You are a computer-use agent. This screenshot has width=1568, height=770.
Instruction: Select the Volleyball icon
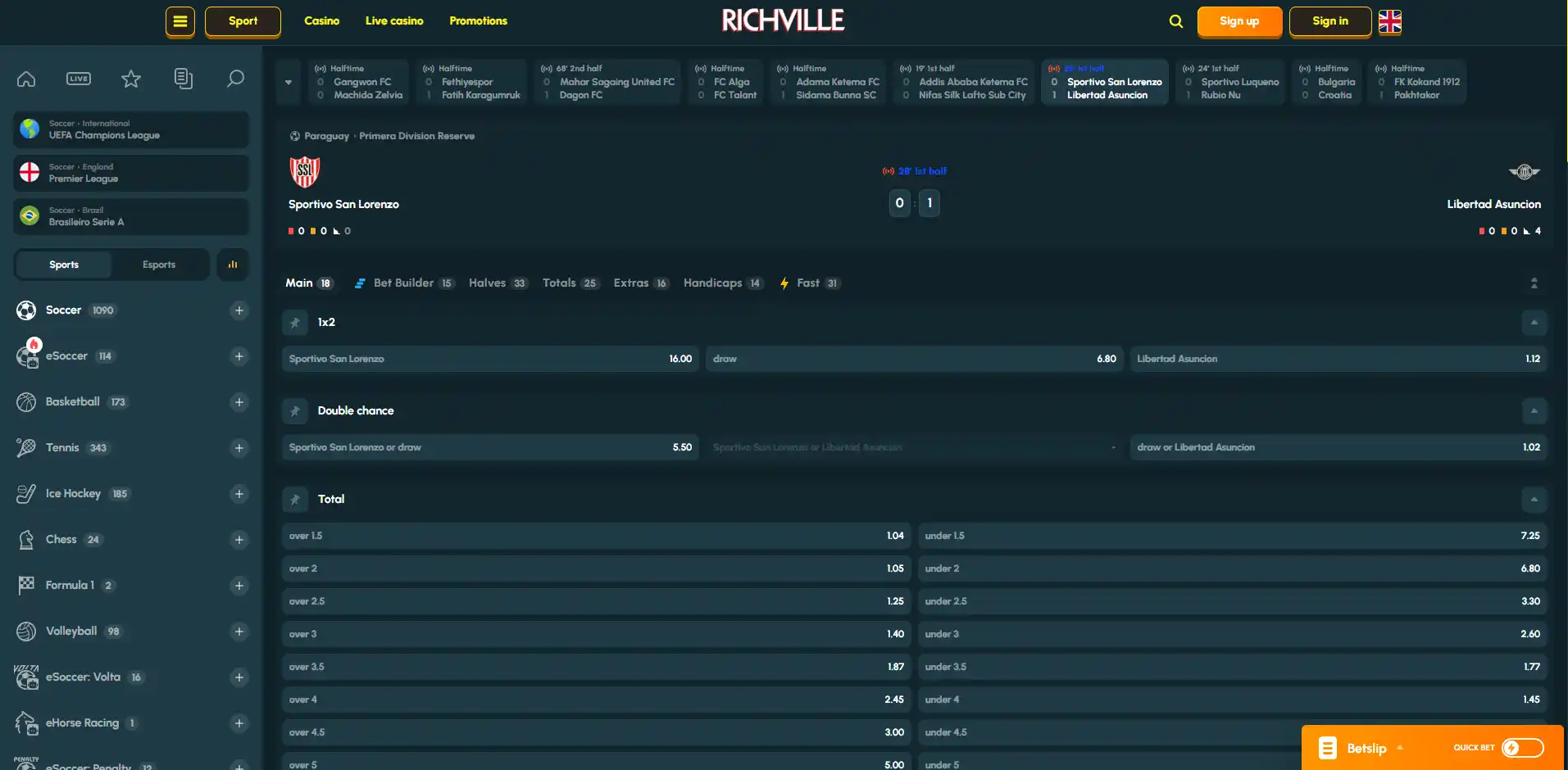point(26,632)
